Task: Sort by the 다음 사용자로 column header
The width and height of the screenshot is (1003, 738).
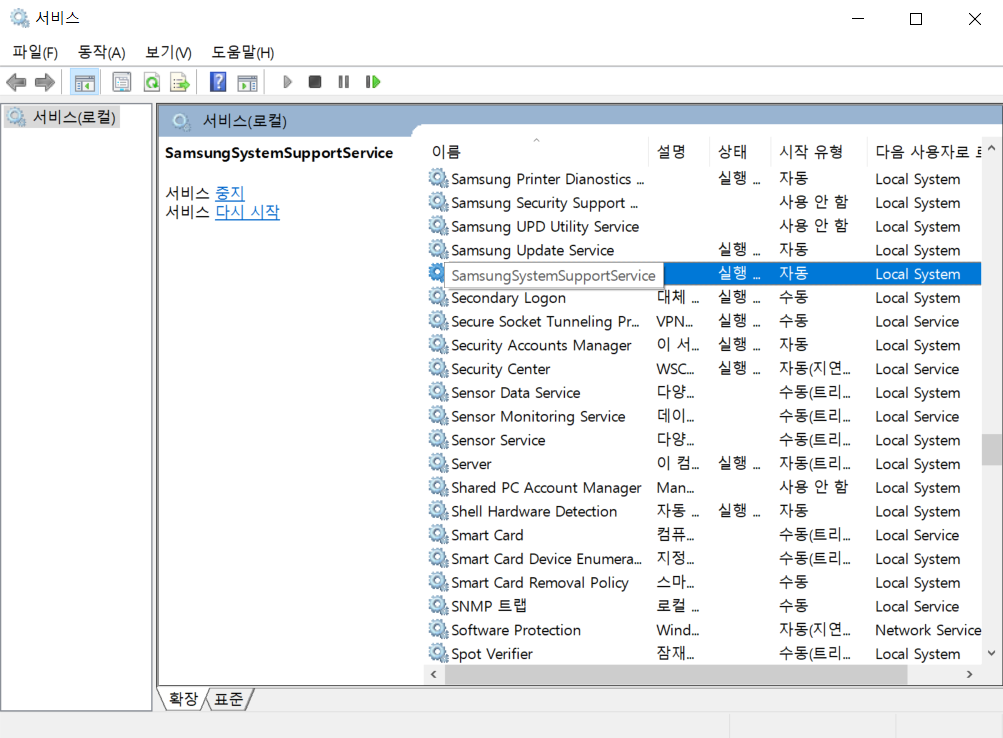Action: [924, 152]
